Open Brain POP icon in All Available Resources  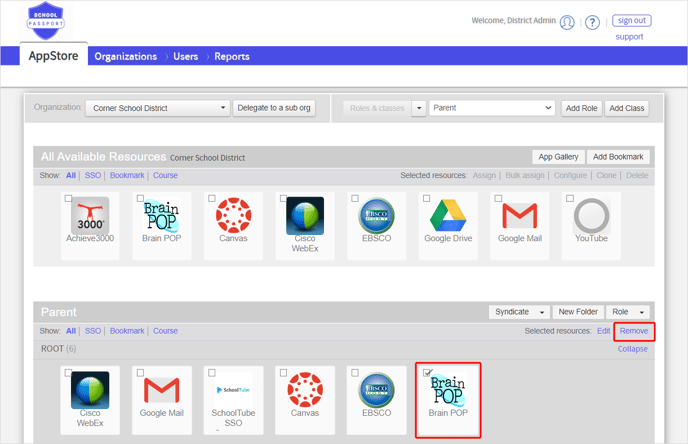click(x=161, y=215)
